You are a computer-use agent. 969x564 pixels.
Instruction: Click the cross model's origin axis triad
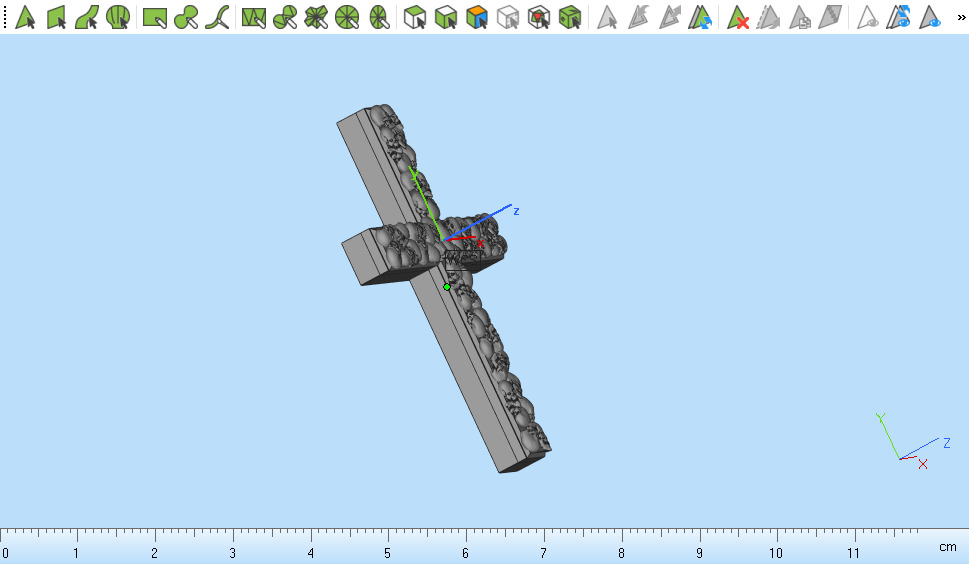444,239
